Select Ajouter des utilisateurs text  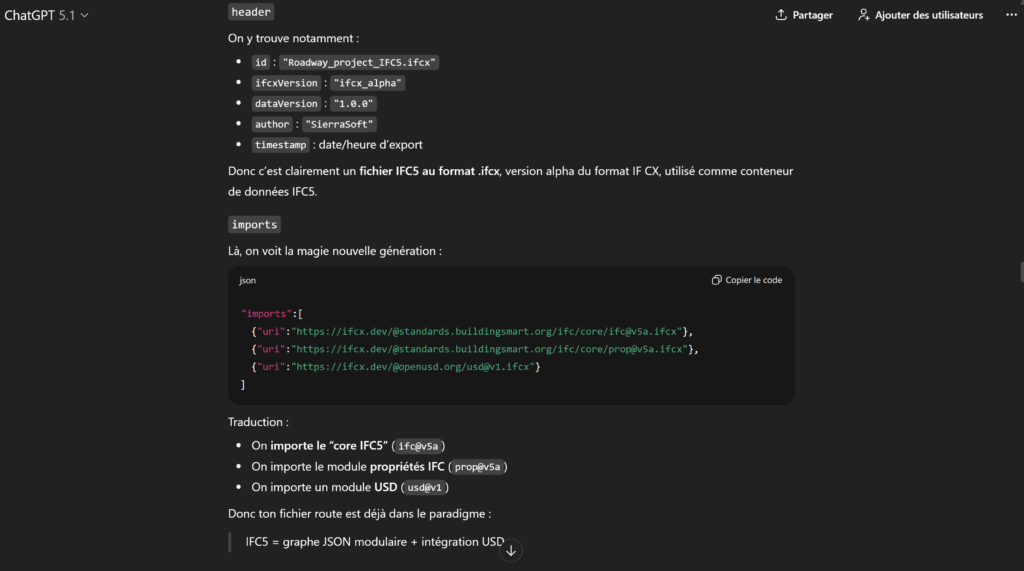click(928, 15)
